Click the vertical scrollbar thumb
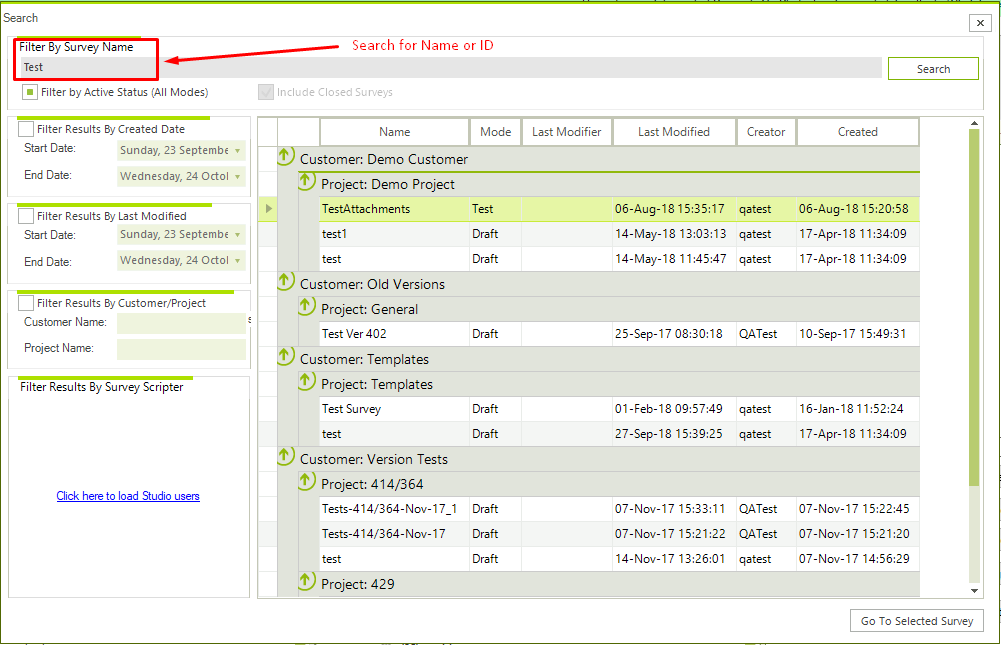Image resolution: width=1001 pixels, height=645 pixels. (x=974, y=307)
